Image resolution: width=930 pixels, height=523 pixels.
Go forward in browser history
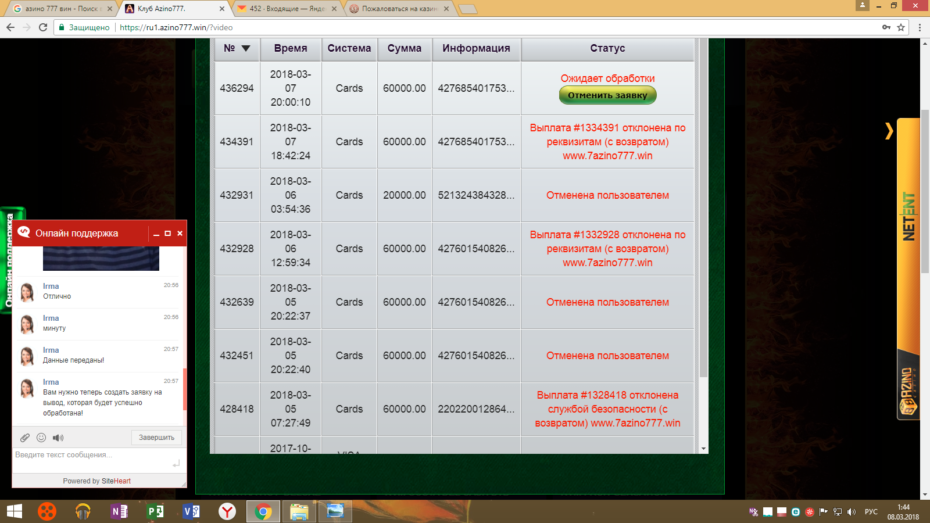click(27, 27)
